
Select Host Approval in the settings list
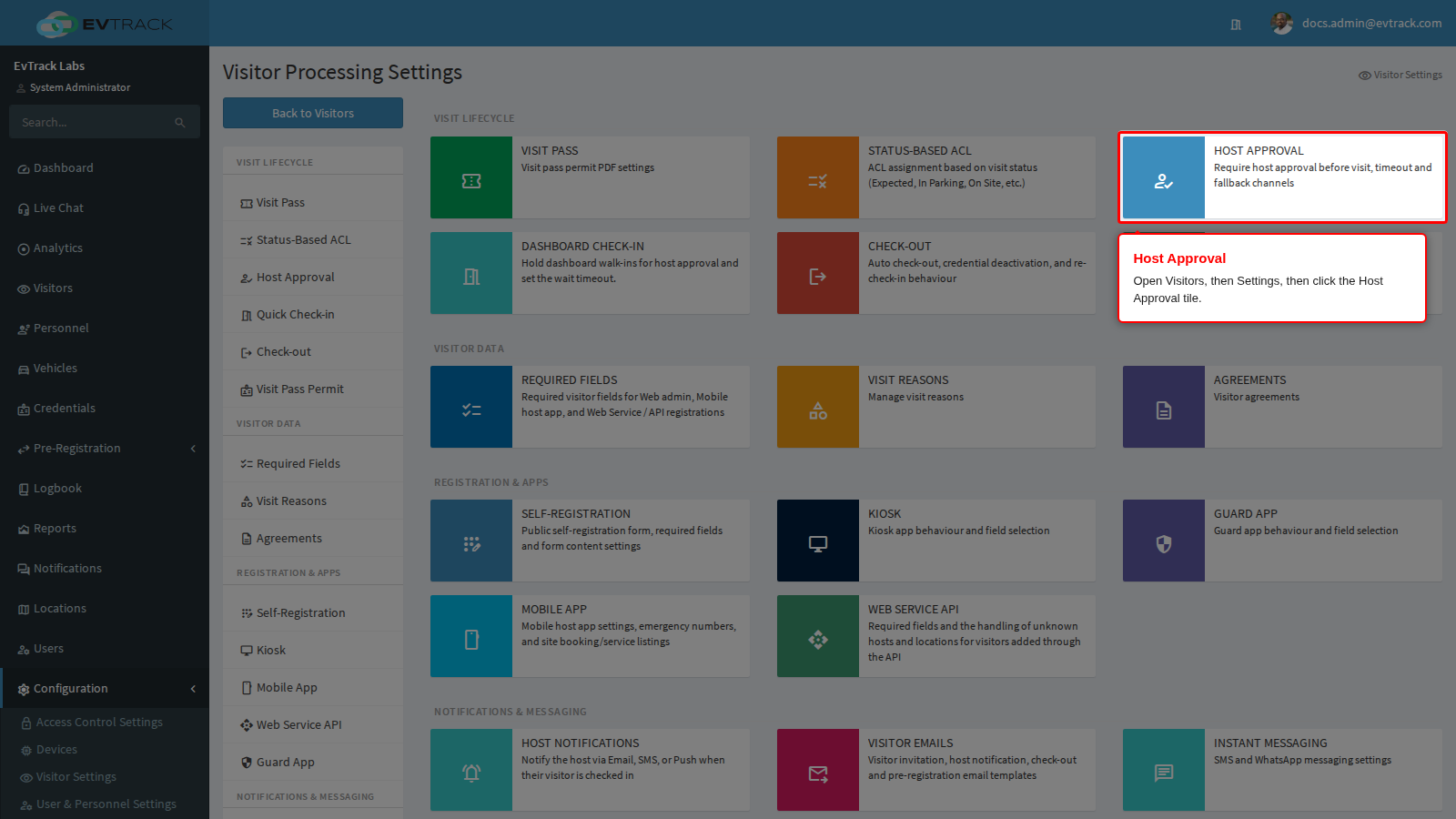click(313, 278)
